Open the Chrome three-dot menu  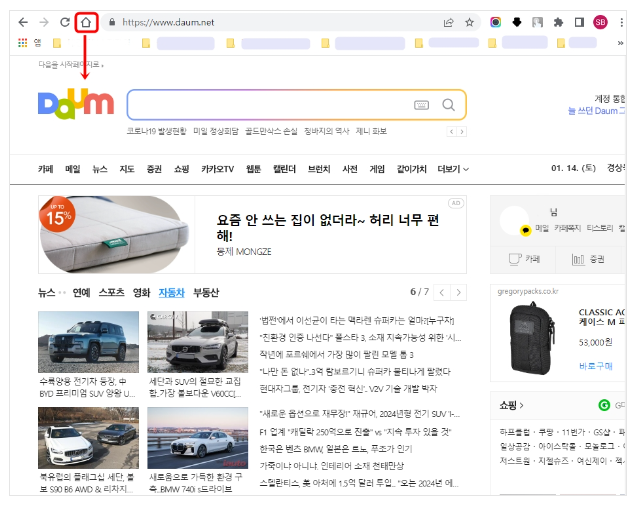coord(621,22)
